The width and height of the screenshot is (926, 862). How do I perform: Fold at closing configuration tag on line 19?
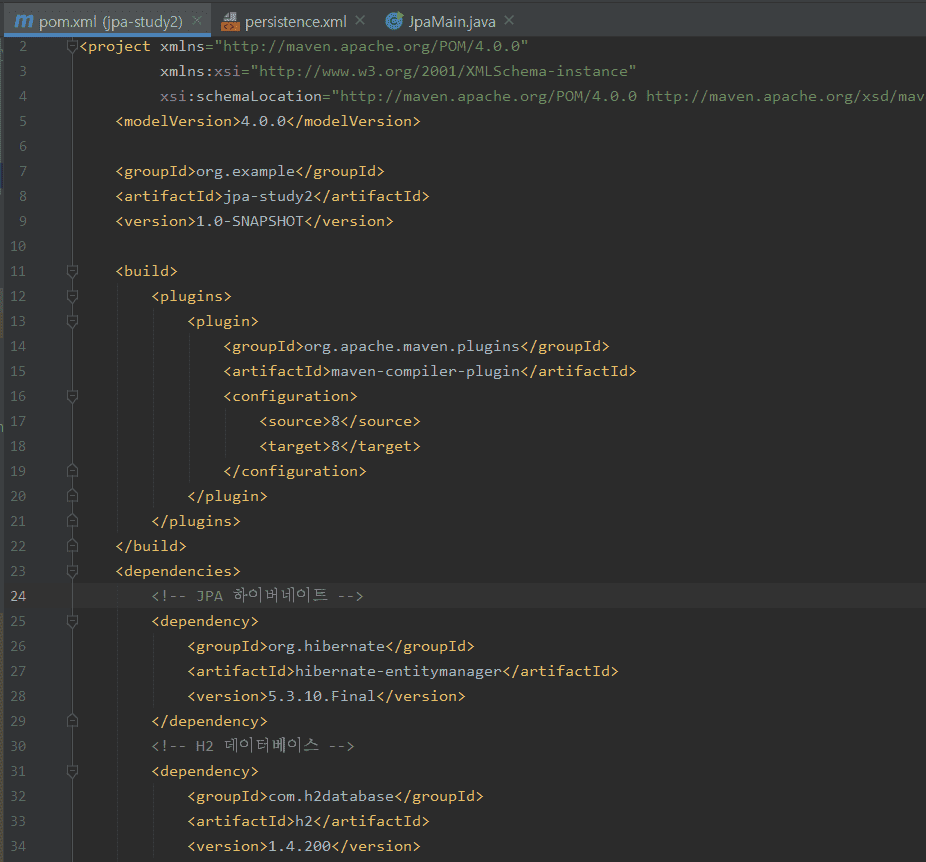73,471
